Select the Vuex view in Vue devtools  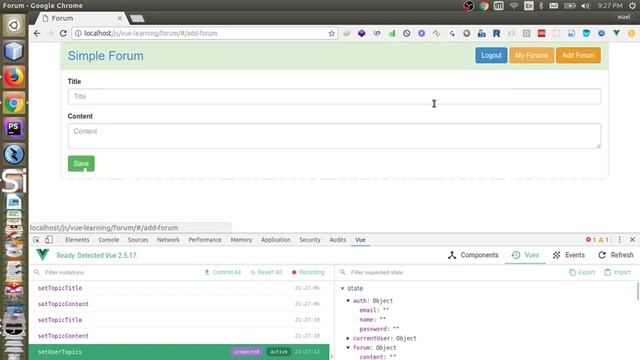pyautogui.click(x=525, y=255)
